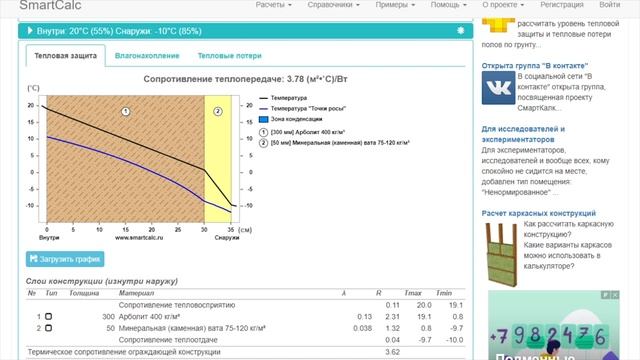The height and width of the screenshot is (360, 640).
Task: Click the black Температура legend line
Action: (264, 98)
